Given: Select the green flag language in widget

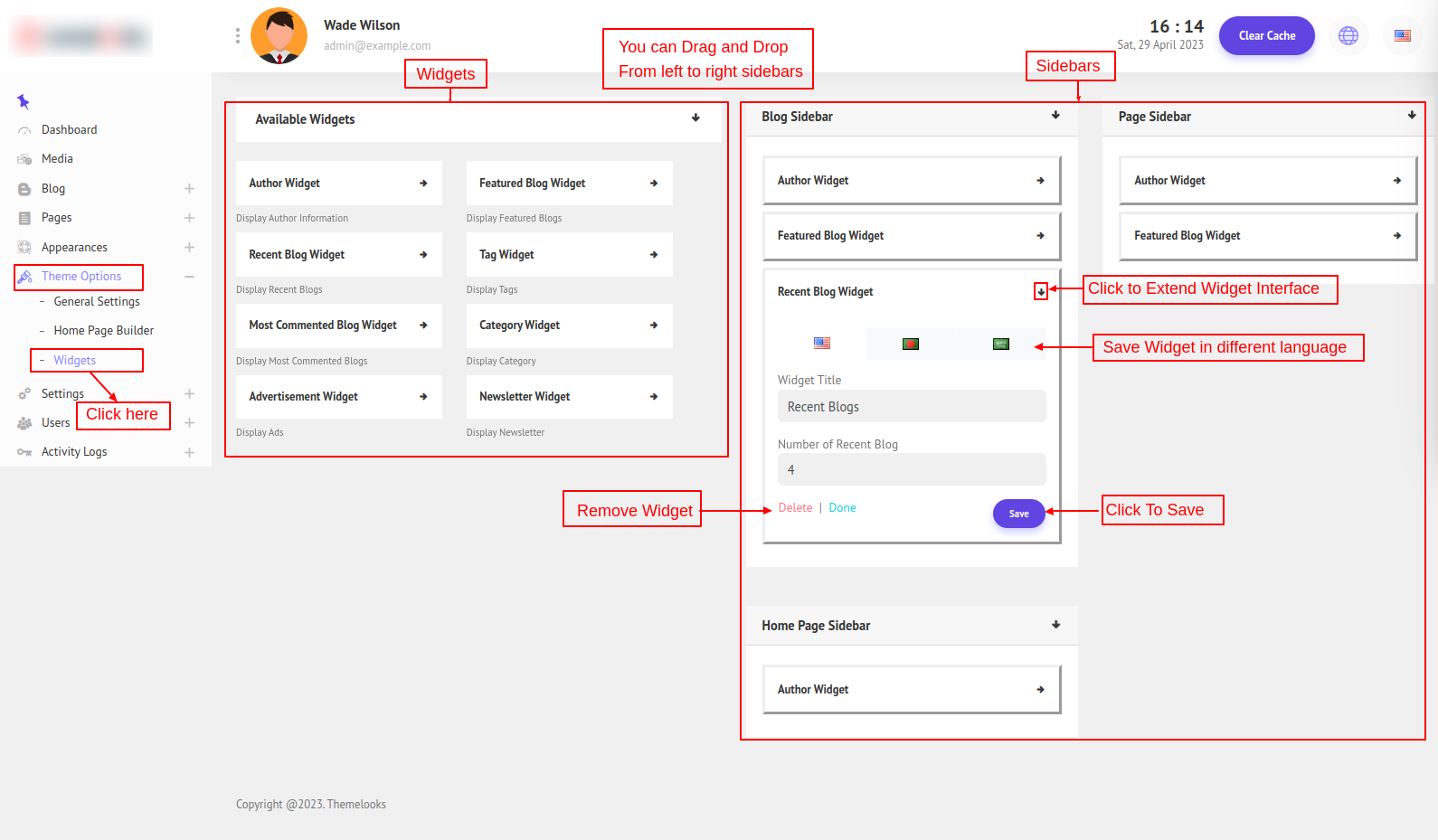Looking at the screenshot, I should (1000, 344).
